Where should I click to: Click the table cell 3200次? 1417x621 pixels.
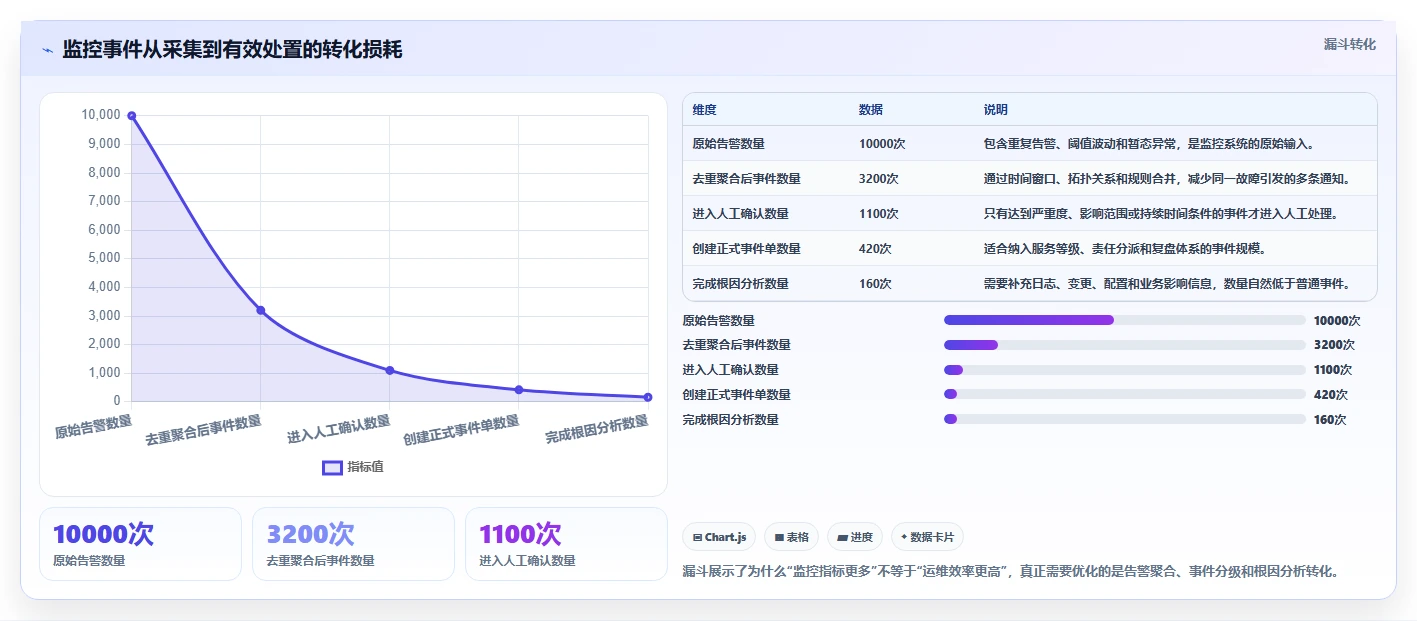879,179
